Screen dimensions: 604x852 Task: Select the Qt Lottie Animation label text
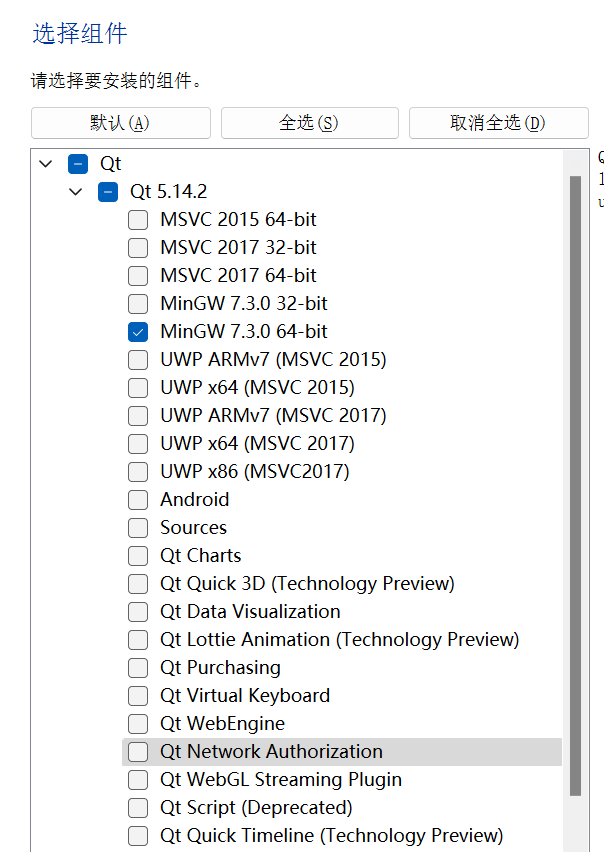339,640
